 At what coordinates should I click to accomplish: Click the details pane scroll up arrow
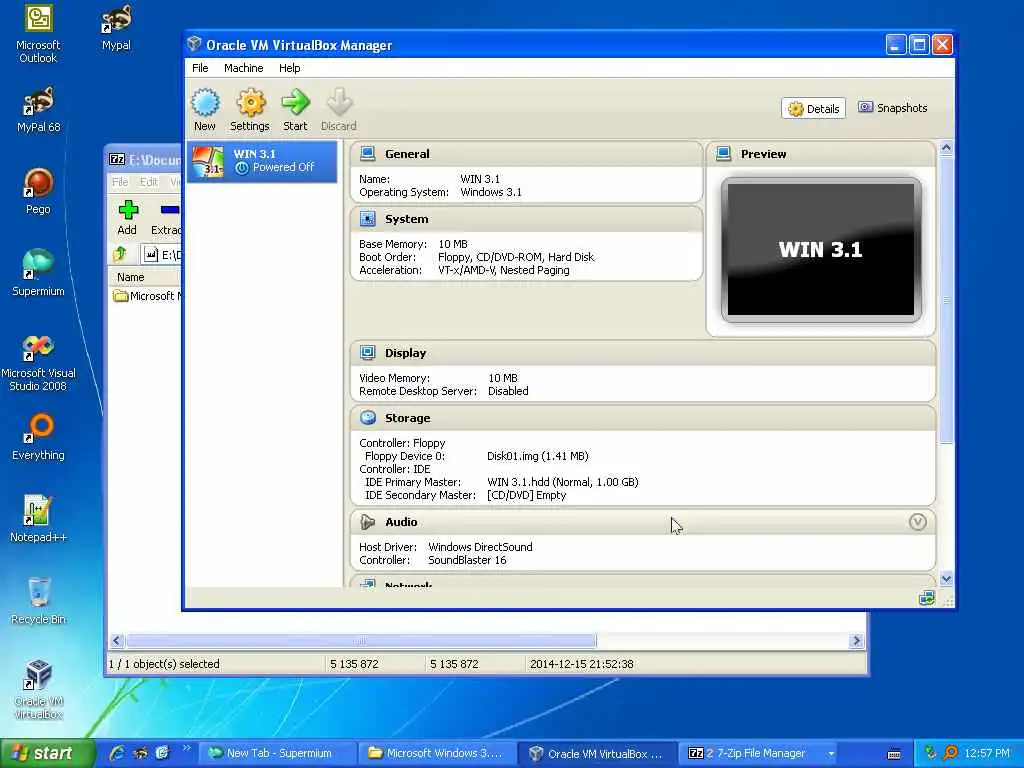(x=946, y=148)
